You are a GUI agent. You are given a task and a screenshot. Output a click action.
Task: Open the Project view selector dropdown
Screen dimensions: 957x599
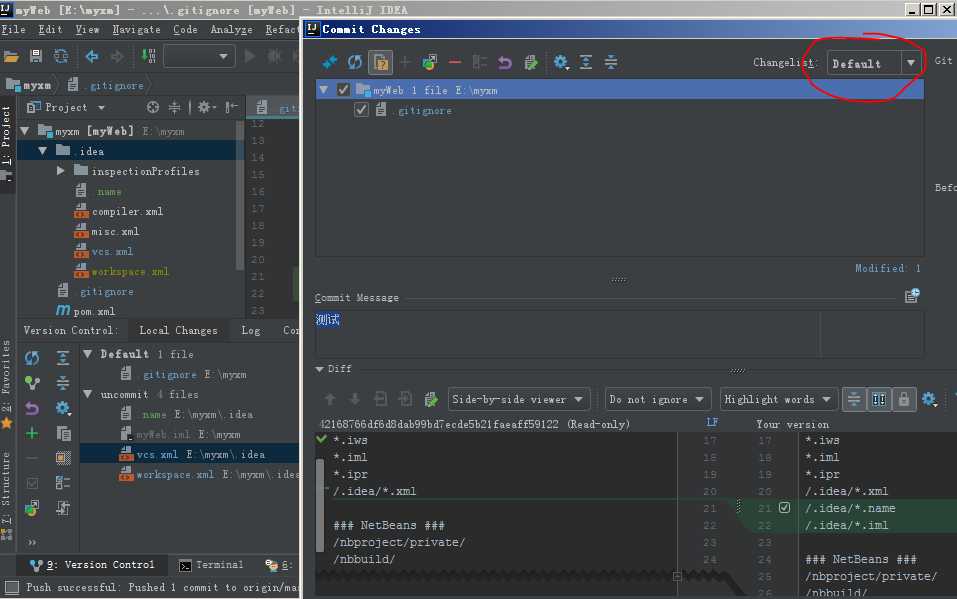[66, 107]
